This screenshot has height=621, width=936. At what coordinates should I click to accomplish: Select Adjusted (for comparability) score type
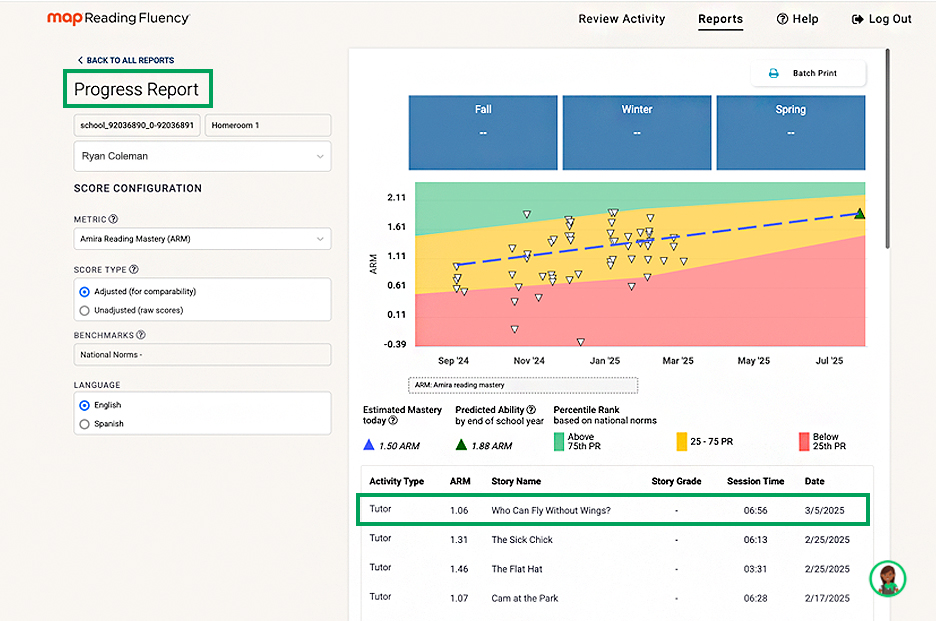click(x=84, y=292)
